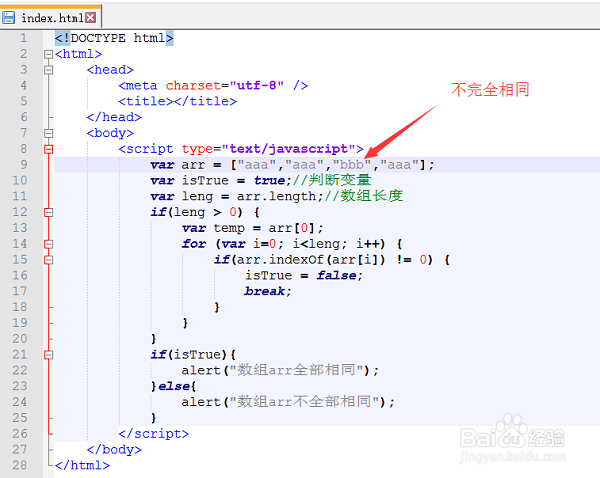Click arr.indexOf(arr[i]) expression
This screenshot has width=600, height=478.
point(311,260)
